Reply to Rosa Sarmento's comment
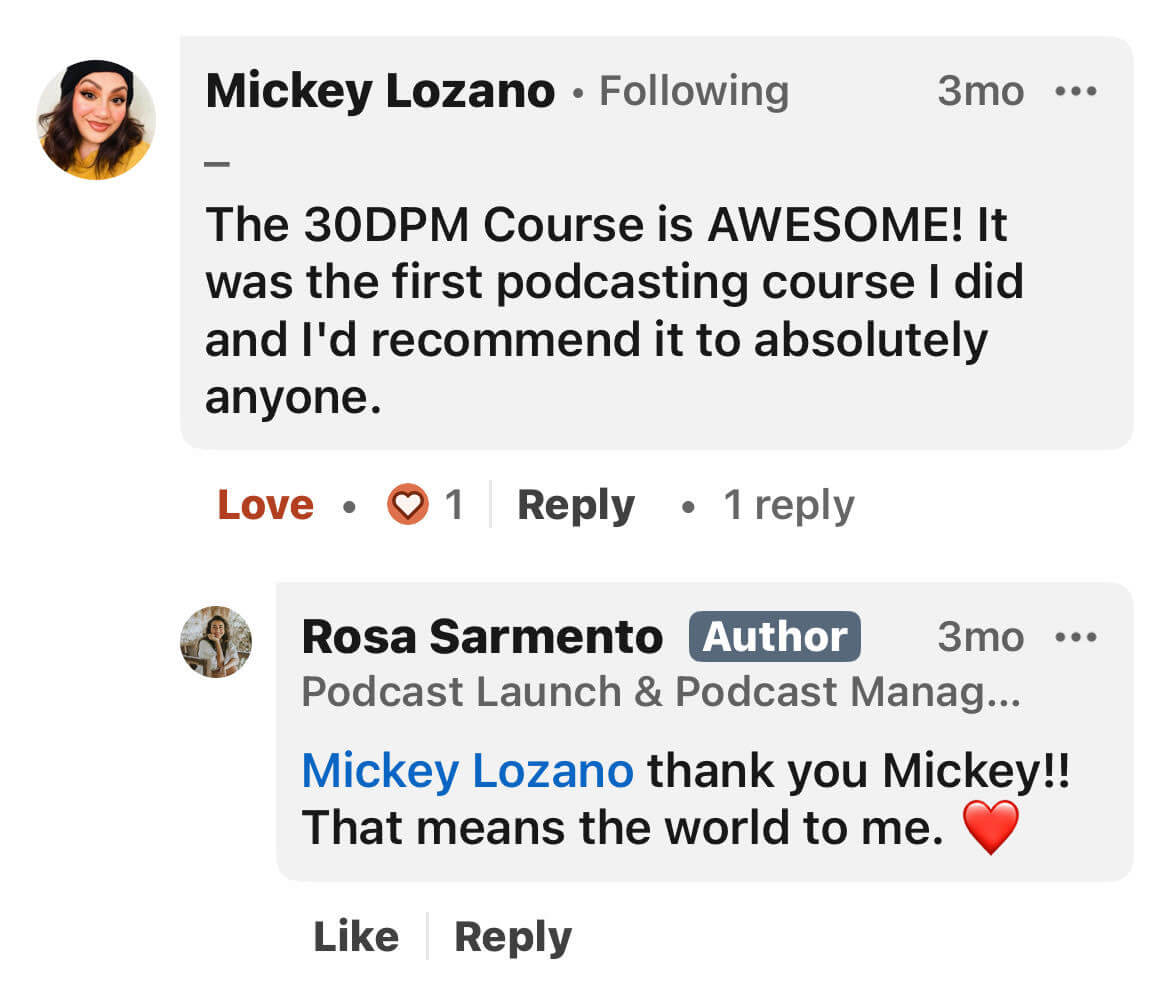1170x981 pixels. tap(512, 937)
